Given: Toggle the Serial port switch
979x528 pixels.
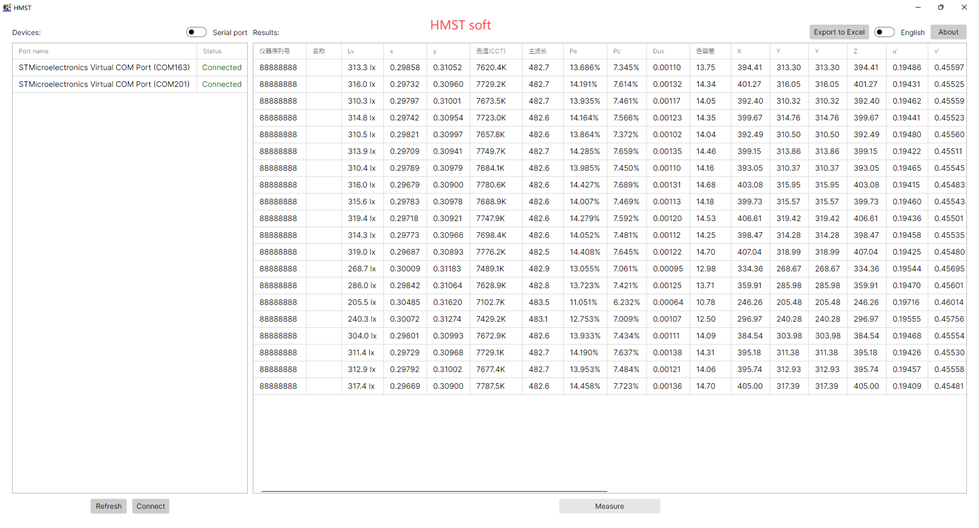Looking at the screenshot, I should [x=196, y=32].
